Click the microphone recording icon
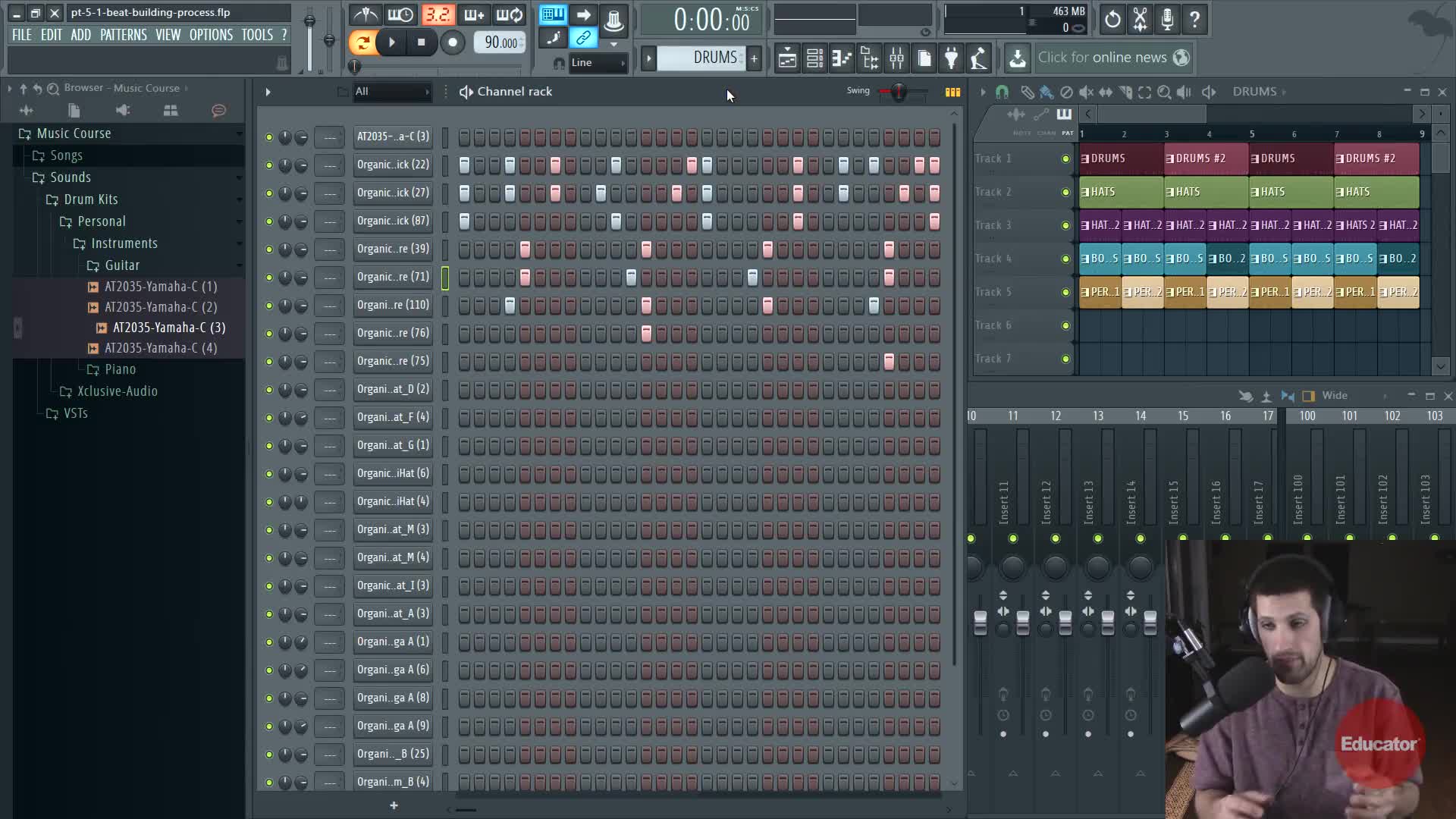1456x819 pixels. pyautogui.click(x=1167, y=20)
